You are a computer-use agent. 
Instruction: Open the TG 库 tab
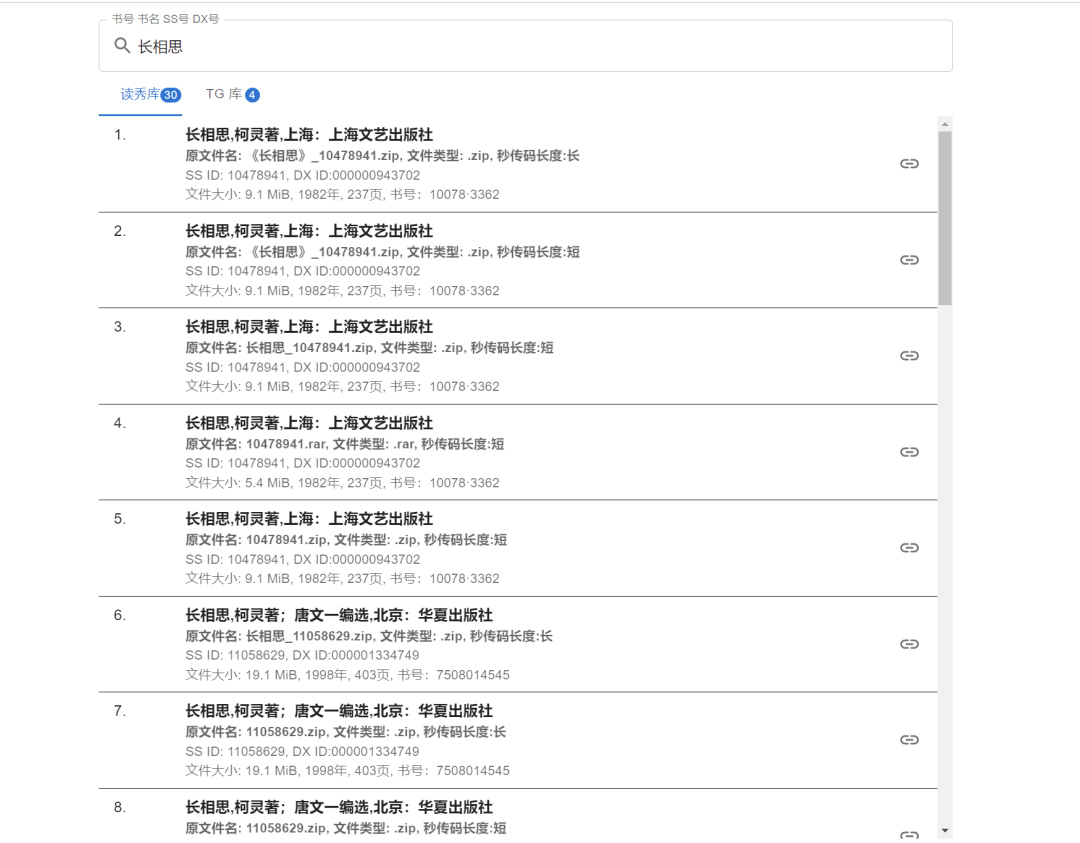pos(232,94)
